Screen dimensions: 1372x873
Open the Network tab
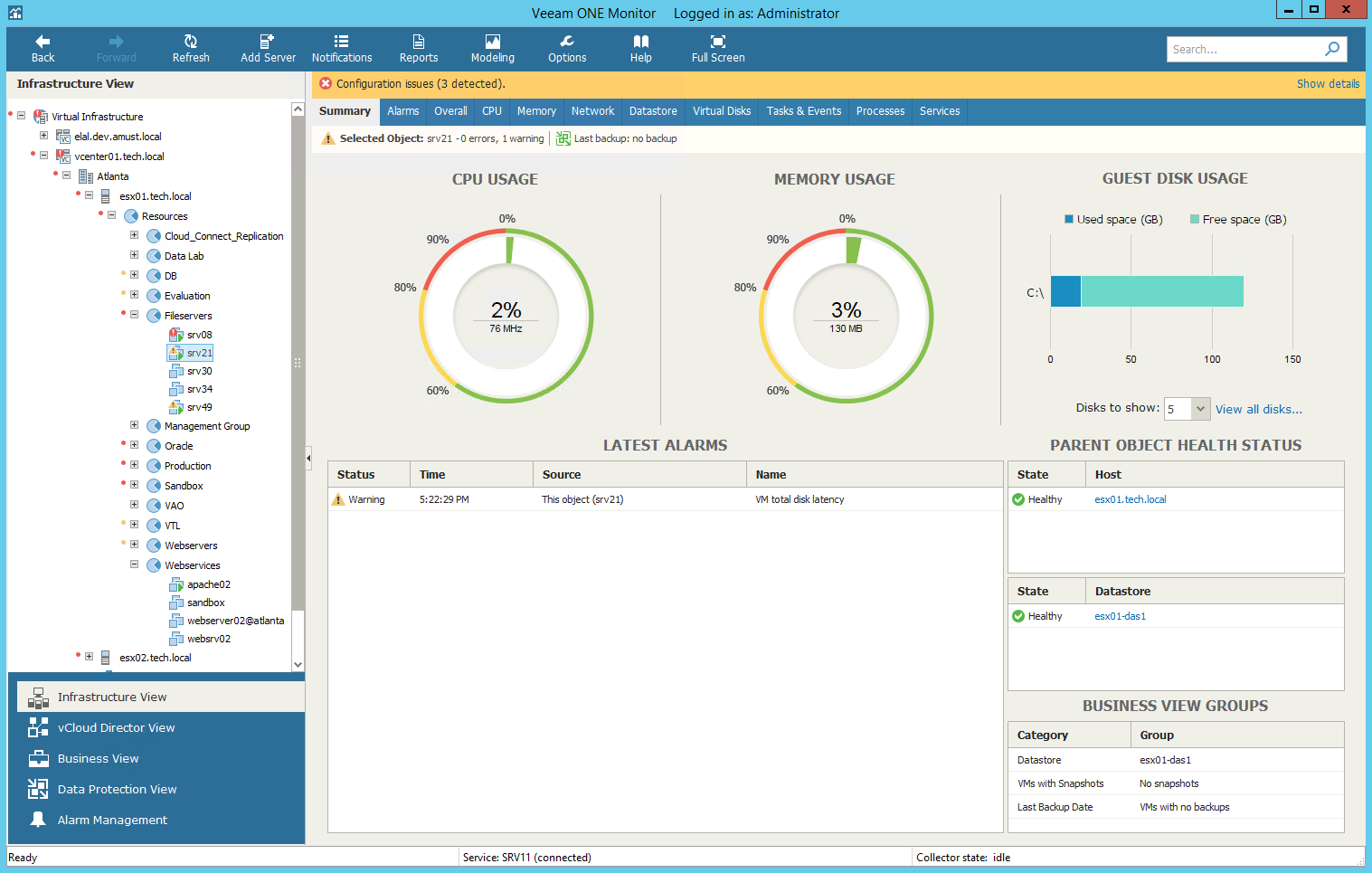click(592, 111)
